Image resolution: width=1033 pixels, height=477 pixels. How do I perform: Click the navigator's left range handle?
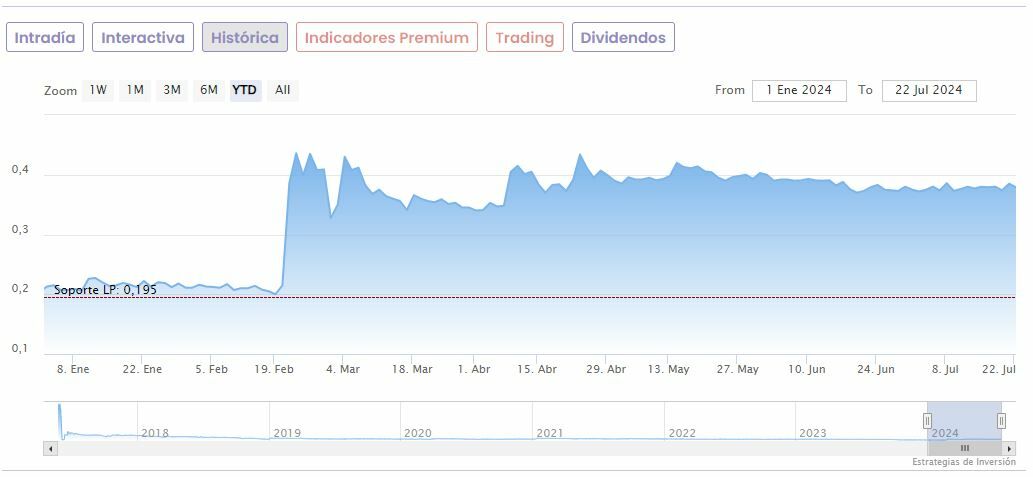click(927, 421)
